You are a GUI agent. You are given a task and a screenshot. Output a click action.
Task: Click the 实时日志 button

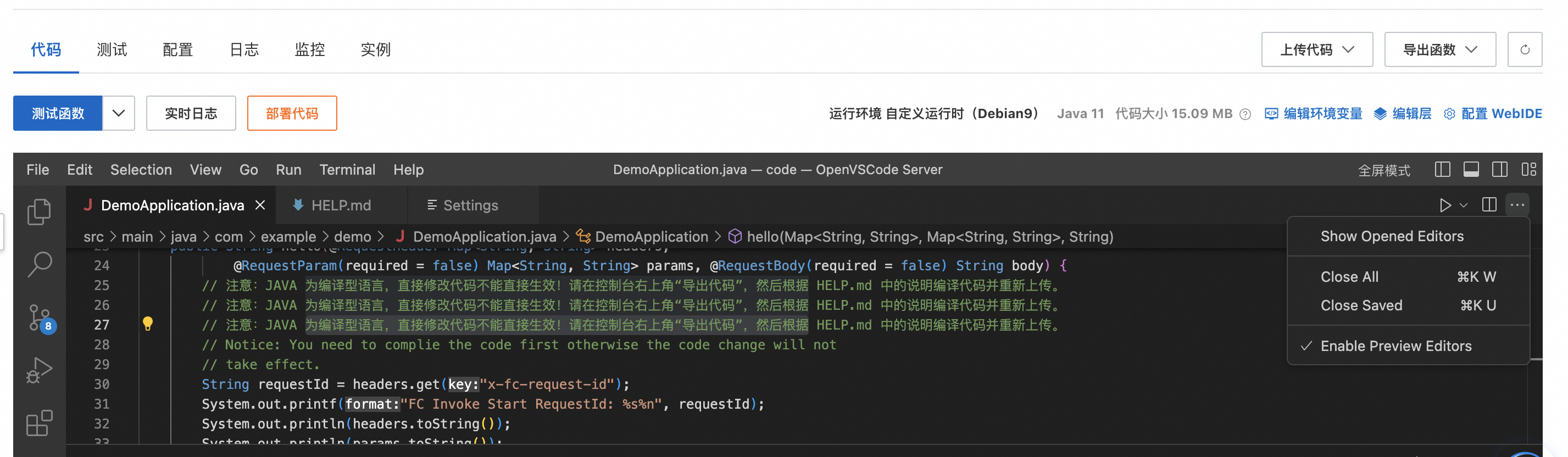(191, 113)
